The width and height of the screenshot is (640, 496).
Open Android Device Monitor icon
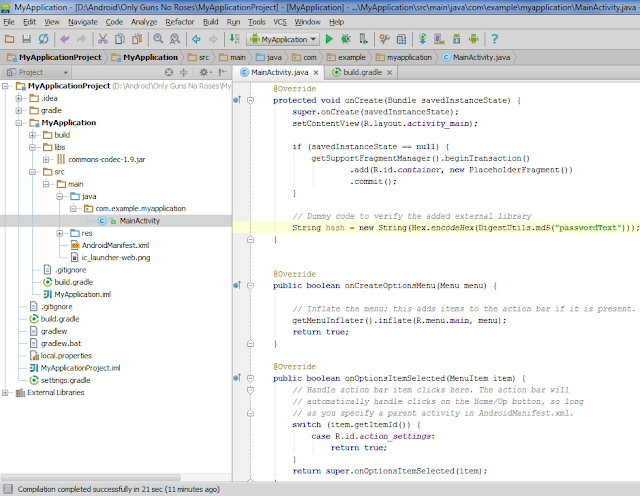click(x=473, y=39)
